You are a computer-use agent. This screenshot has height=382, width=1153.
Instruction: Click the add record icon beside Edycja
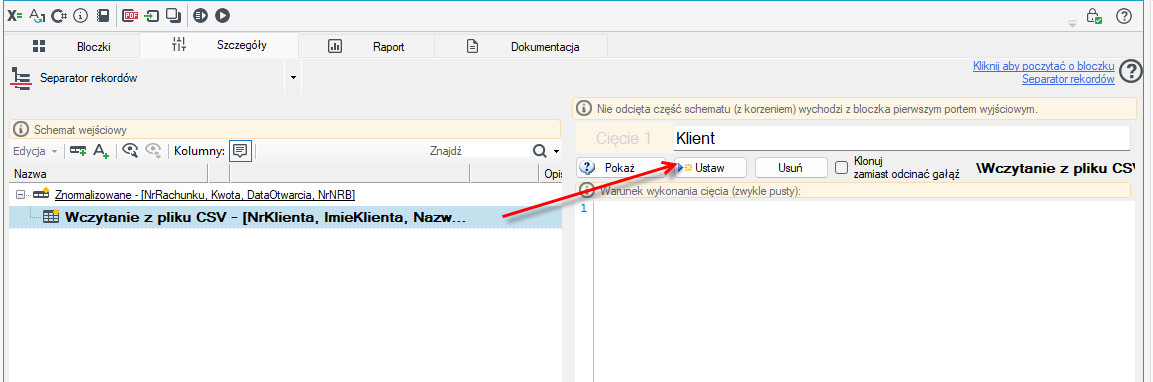tap(78, 151)
